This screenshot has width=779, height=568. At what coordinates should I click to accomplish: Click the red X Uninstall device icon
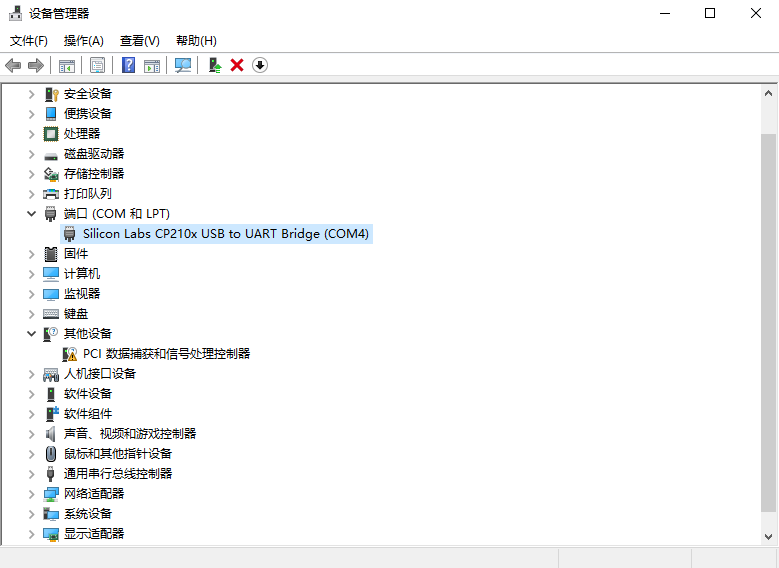coord(237,65)
